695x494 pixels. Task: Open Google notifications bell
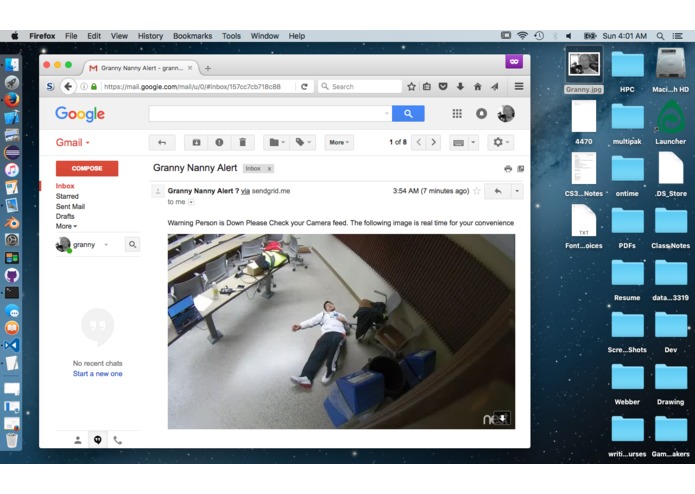481,114
